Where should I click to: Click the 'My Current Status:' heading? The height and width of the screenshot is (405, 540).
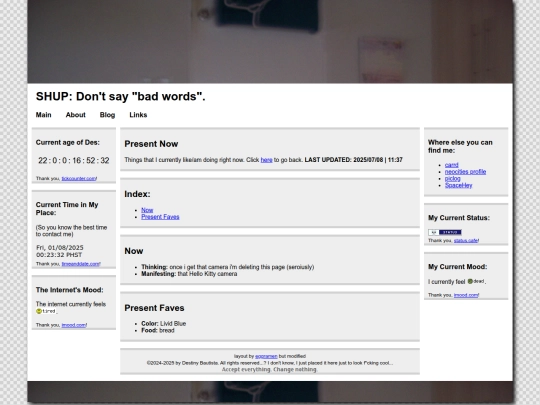459,218
